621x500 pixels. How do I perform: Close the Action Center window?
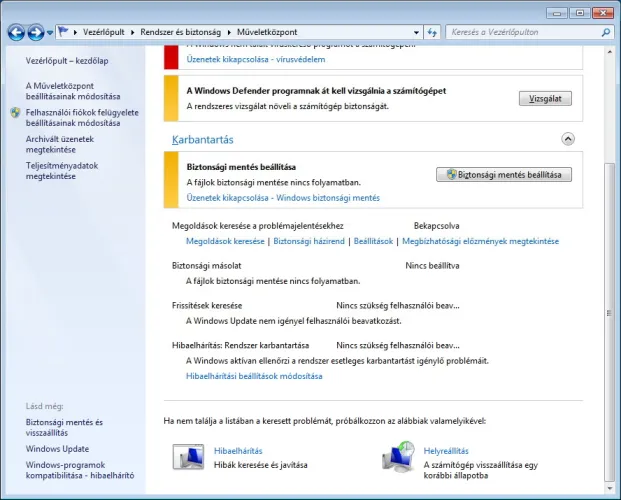(603, 13)
